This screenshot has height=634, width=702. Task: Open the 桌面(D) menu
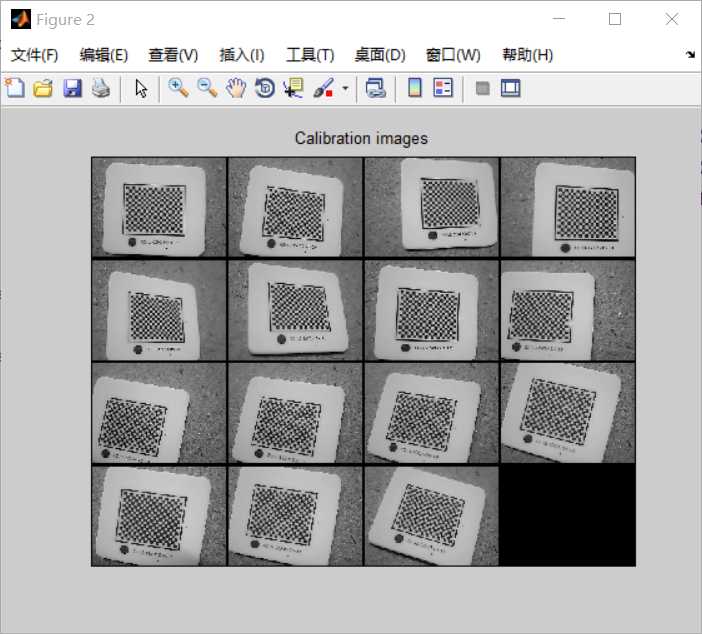(380, 55)
